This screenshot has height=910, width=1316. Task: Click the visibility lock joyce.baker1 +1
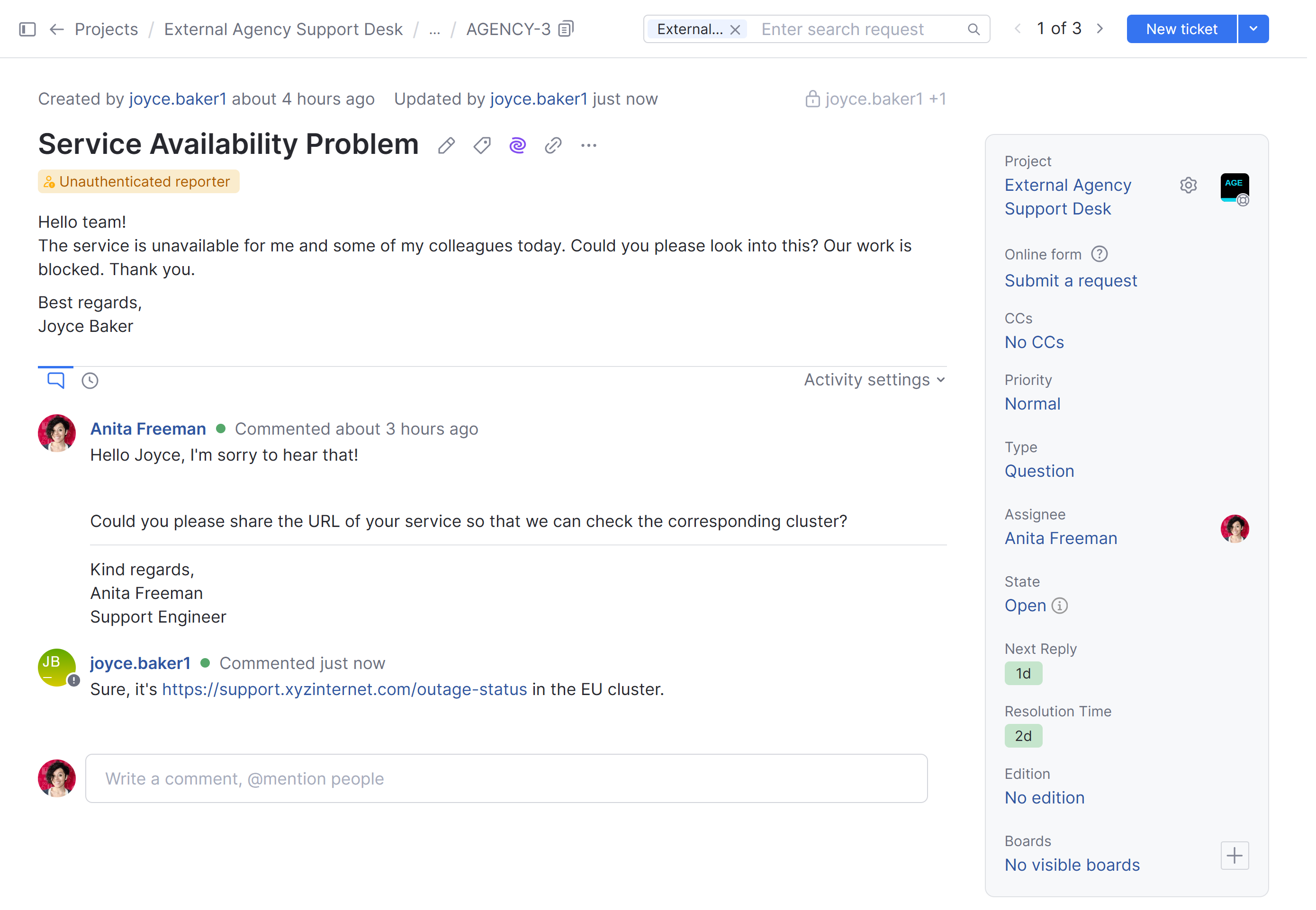pyautogui.click(x=875, y=99)
